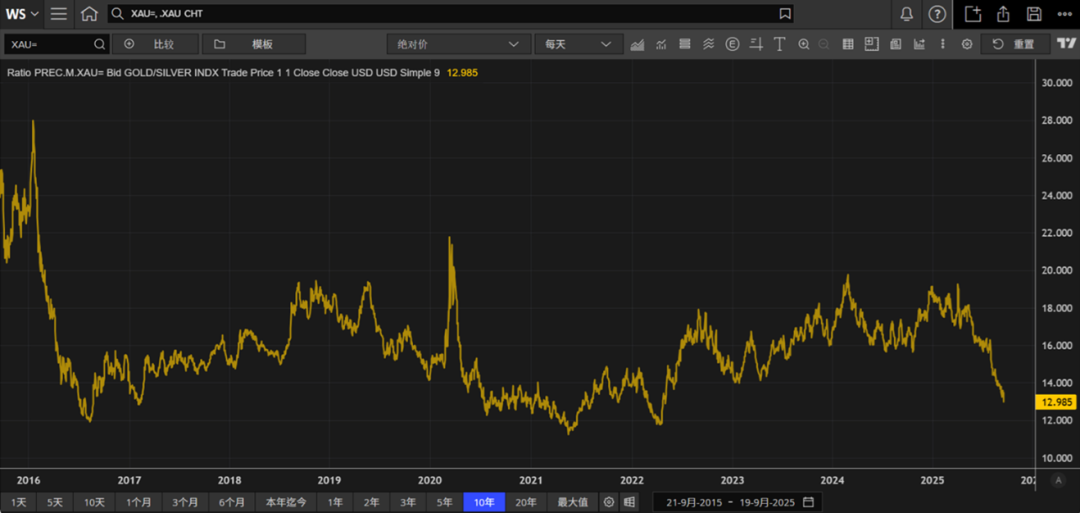Click the events E circle icon
The height and width of the screenshot is (513, 1080).
coord(732,44)
